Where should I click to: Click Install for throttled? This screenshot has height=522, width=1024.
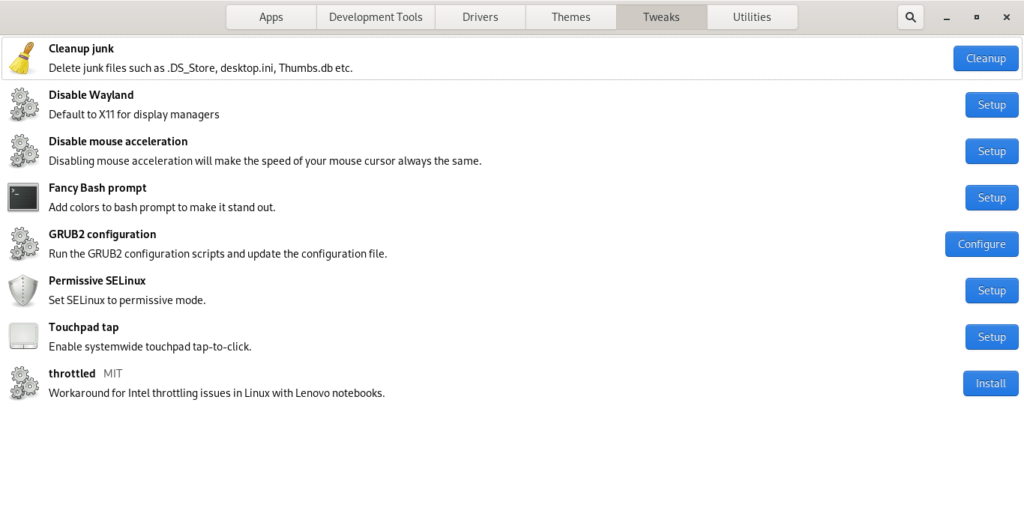coord(990,383)
